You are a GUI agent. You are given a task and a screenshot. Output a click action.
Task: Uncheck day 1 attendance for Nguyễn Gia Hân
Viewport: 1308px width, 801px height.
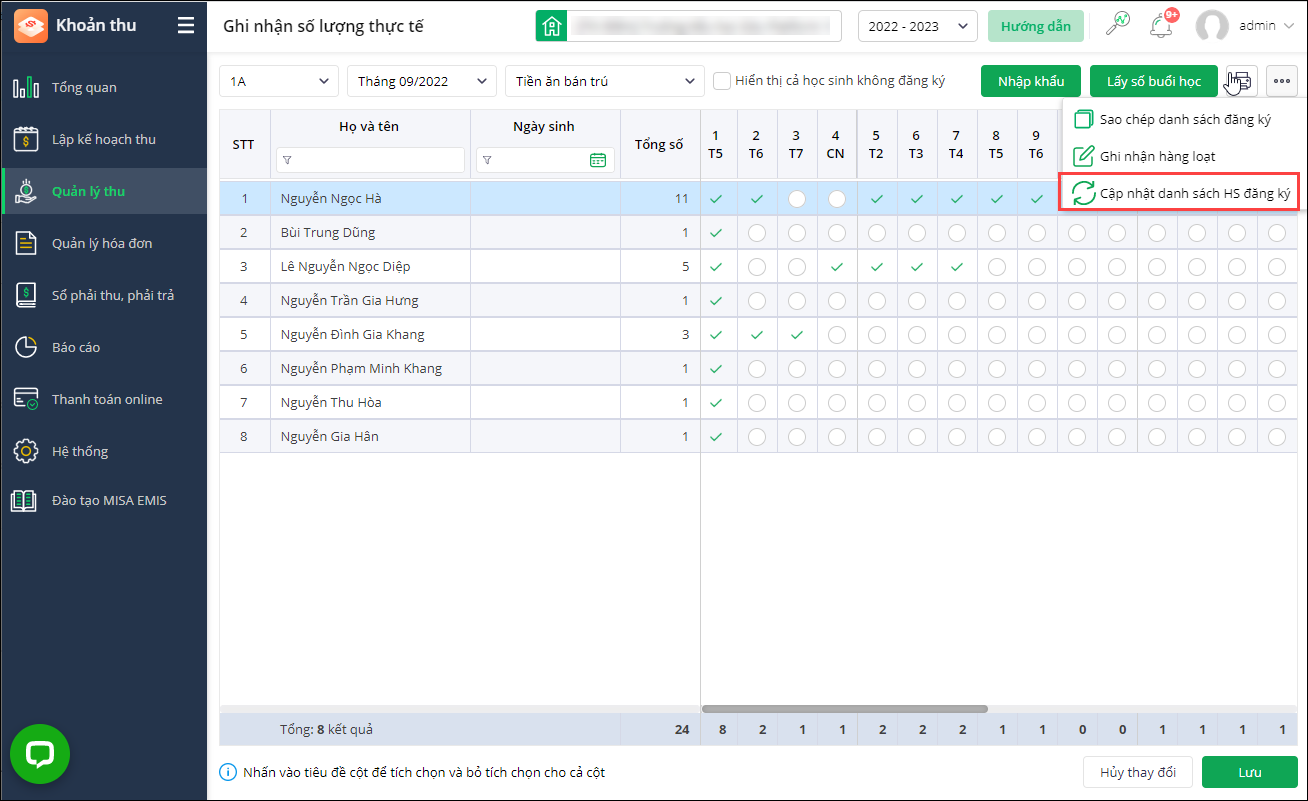(716, 437)
